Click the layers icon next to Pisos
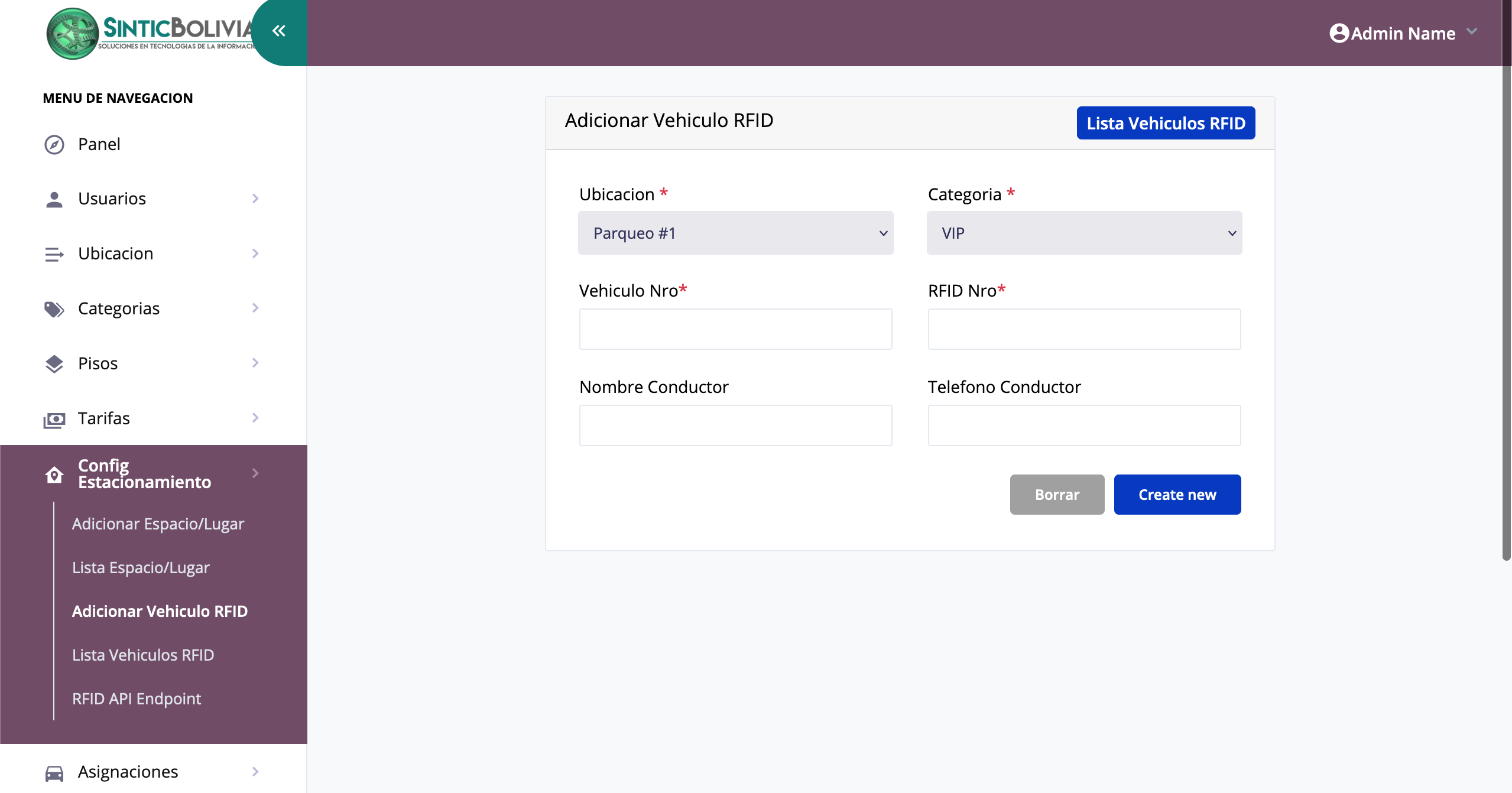 54,363
